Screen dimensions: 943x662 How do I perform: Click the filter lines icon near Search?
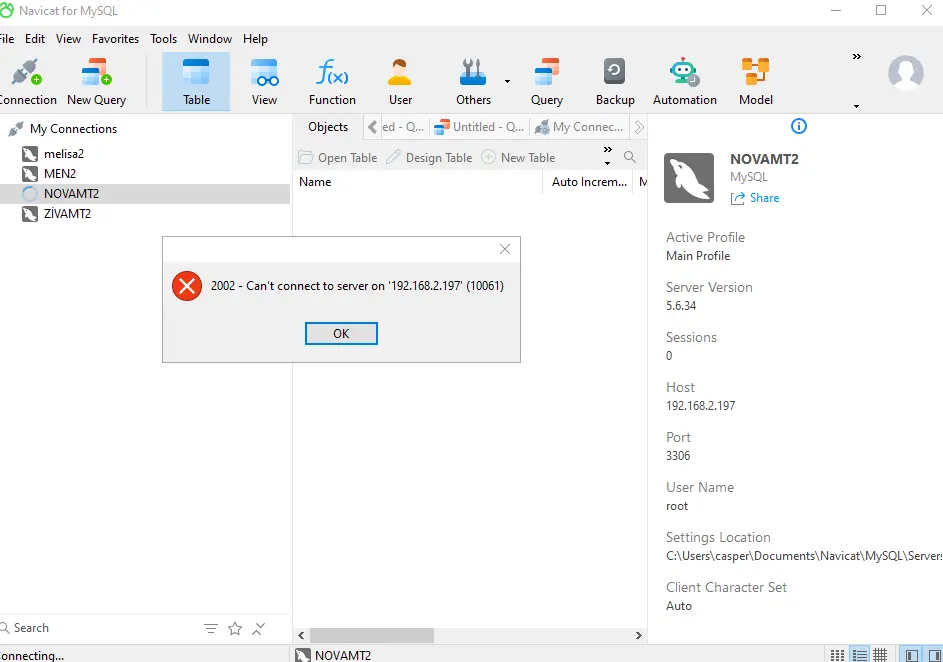coord(210,628)
